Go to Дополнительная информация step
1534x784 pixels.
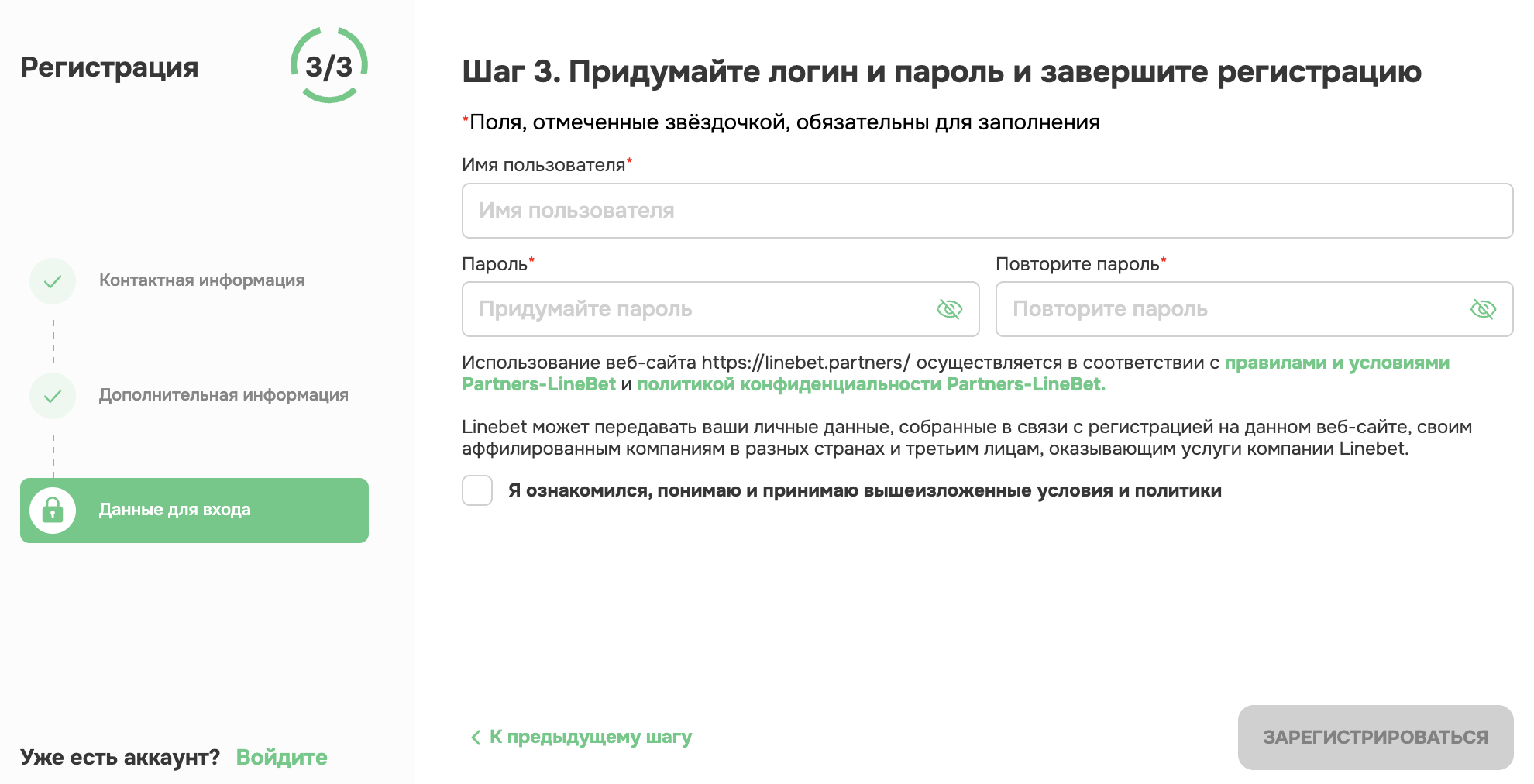[223, 395]
